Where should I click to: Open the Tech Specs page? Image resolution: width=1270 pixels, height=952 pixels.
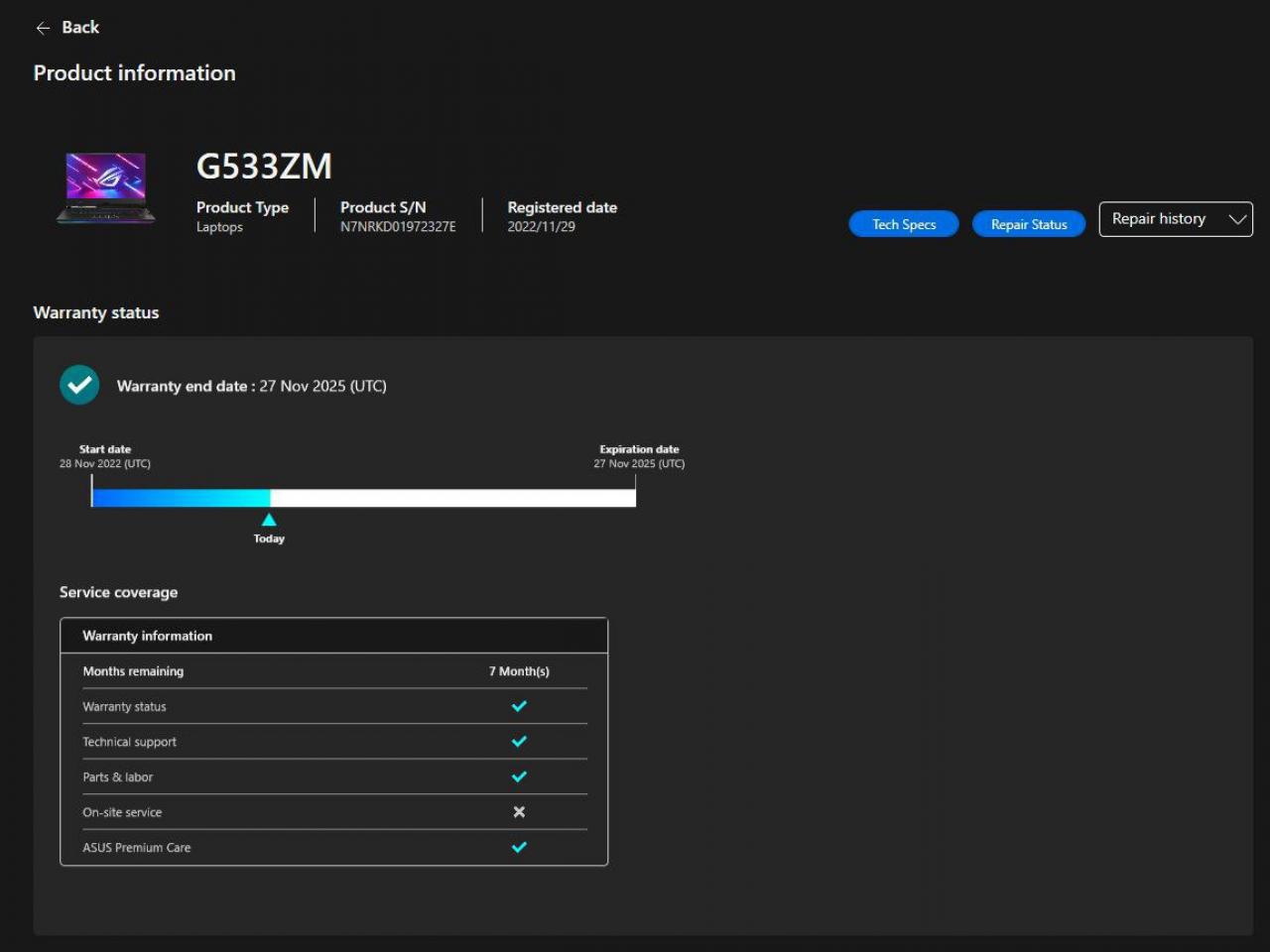[x=904, y=224]
